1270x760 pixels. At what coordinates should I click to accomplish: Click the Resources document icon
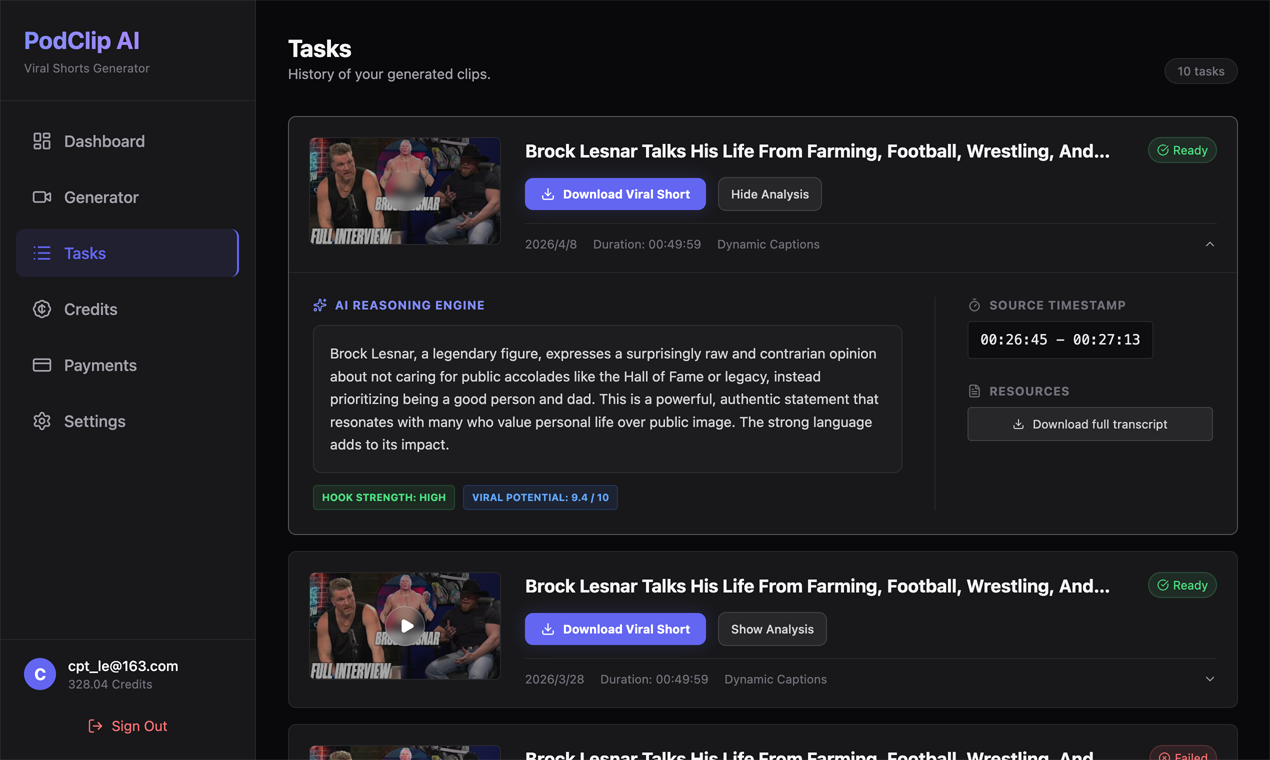click(x=975, y=391)
